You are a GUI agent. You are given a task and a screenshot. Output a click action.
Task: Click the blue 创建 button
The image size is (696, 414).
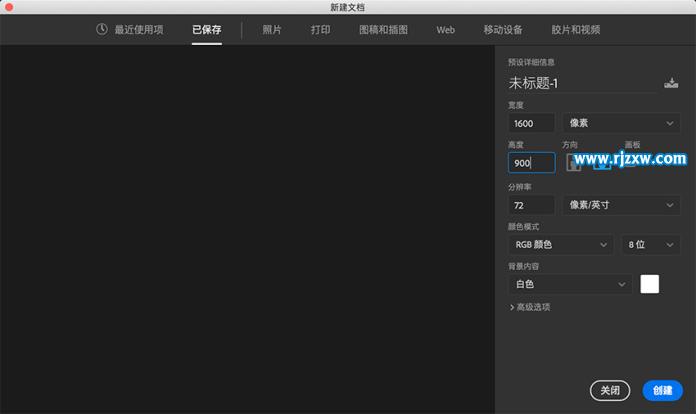coord(662,390)
